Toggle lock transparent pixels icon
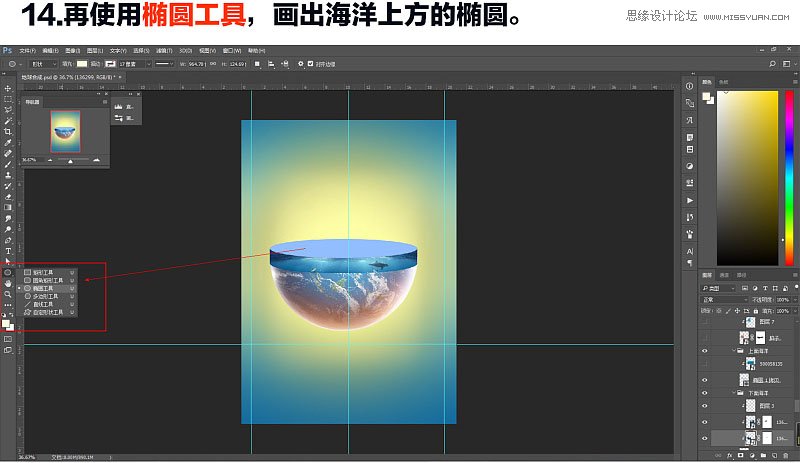This screenshot has width=800, height=463. pyautogui.click(x=718, y=311)
